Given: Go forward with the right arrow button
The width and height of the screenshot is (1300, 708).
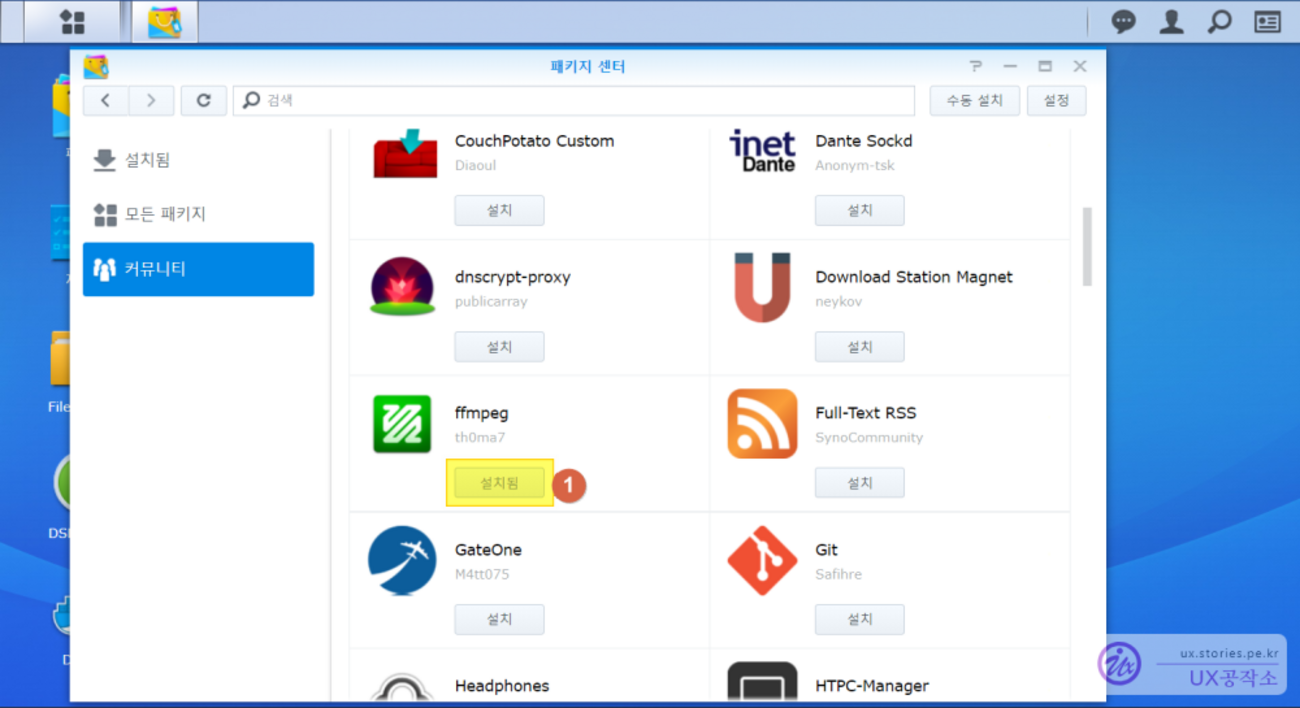Looking at the screenshot, I should [x=151, y=100].
